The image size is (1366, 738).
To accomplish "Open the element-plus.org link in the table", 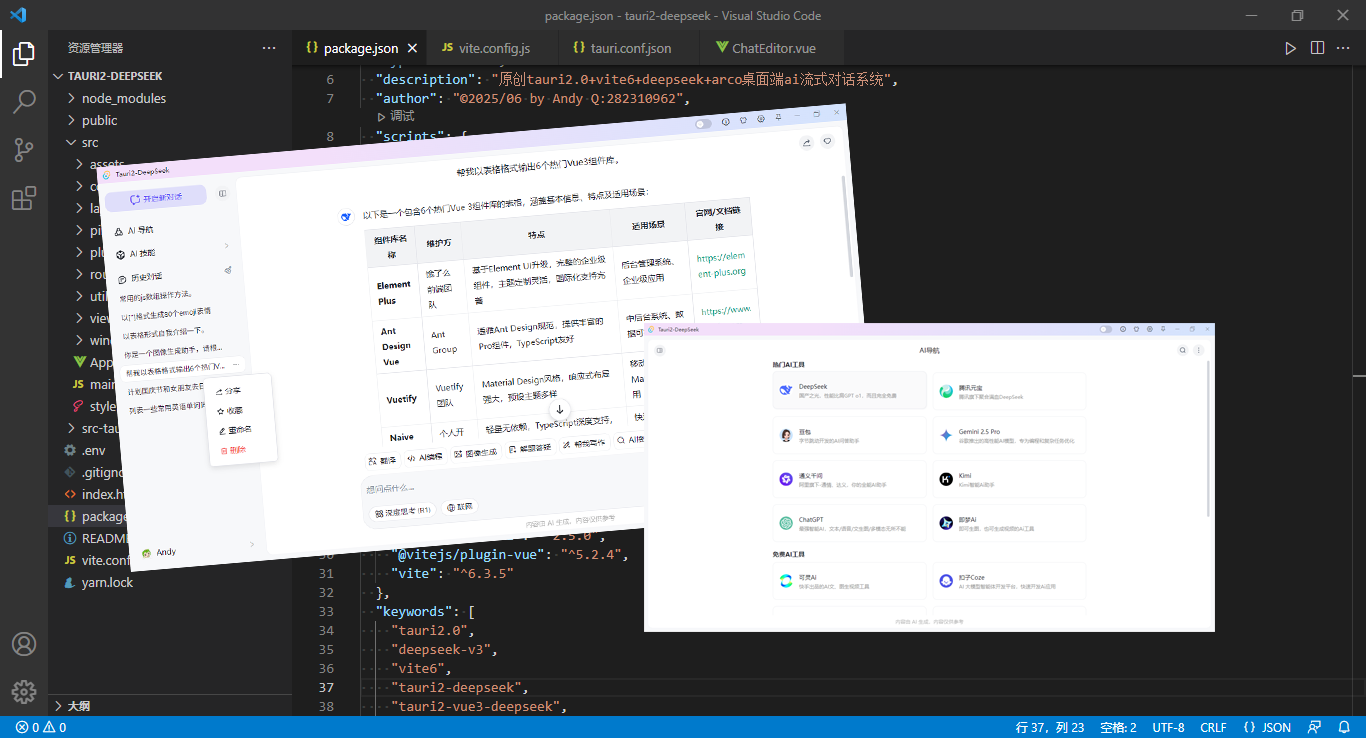I will pyautogui.click(x=722, y=265).
